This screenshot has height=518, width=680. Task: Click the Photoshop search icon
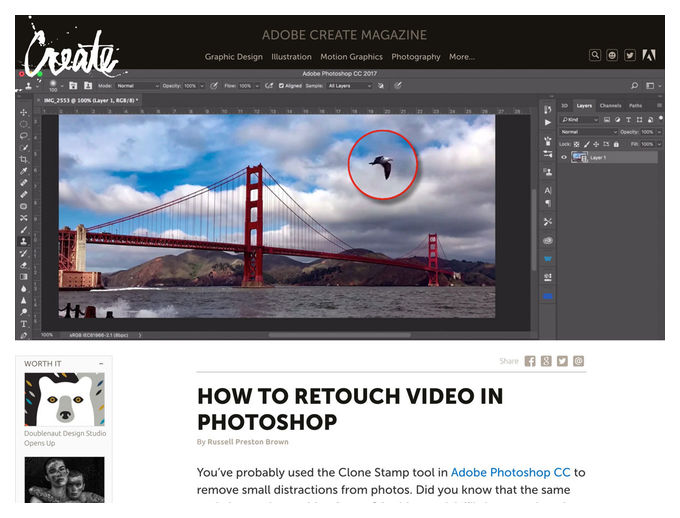[x=634, y=85]
